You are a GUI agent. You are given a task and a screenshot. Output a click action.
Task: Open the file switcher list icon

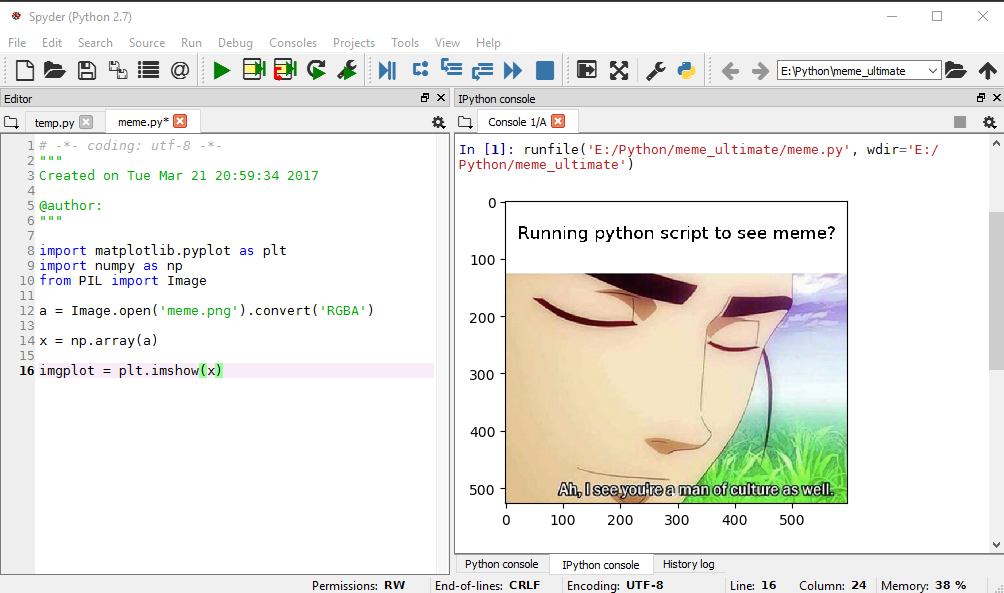pos(149,70)
